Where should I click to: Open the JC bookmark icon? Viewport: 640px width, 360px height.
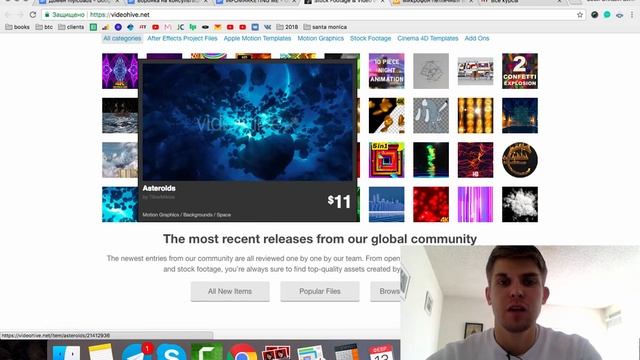tap(180, 27)
